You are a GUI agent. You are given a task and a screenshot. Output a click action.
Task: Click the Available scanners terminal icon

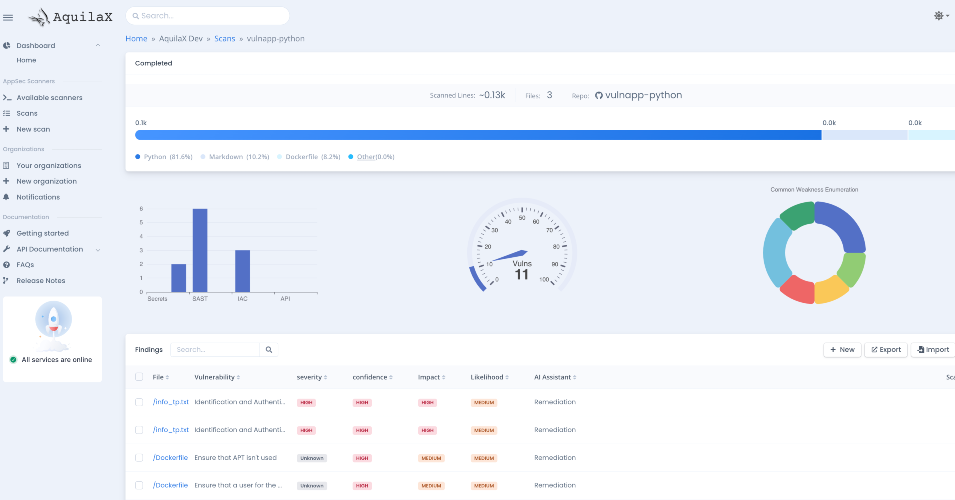pos(7,97)
